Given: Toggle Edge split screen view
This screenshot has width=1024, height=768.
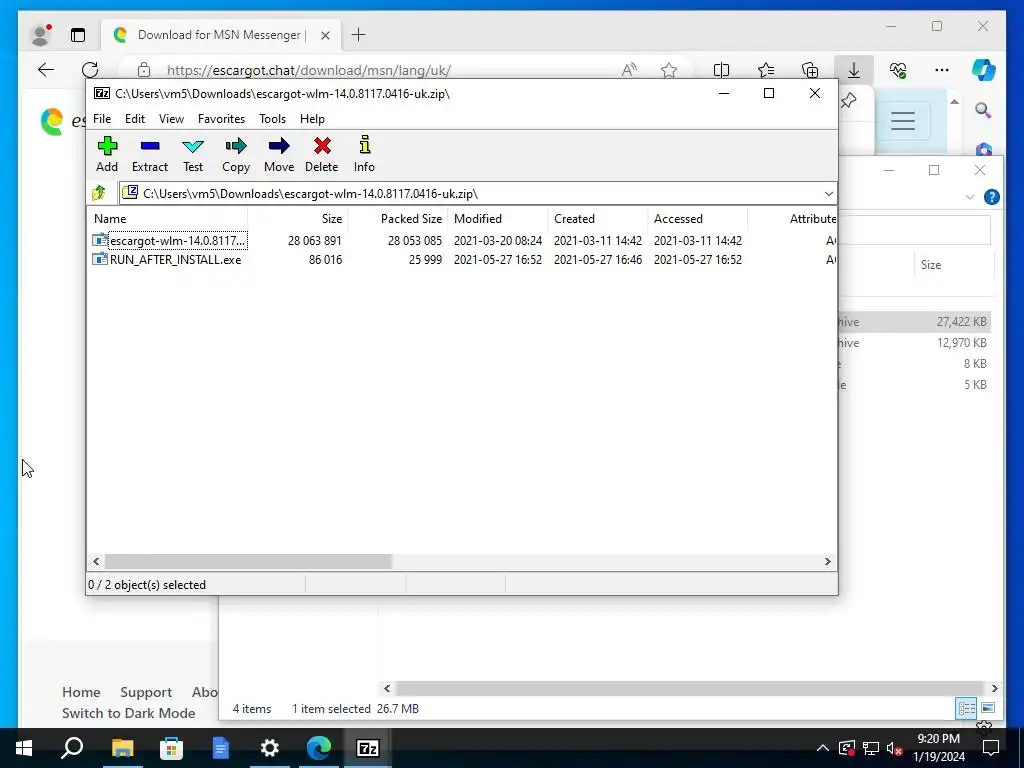Looking at the screenshot, I should click(721, 70).
